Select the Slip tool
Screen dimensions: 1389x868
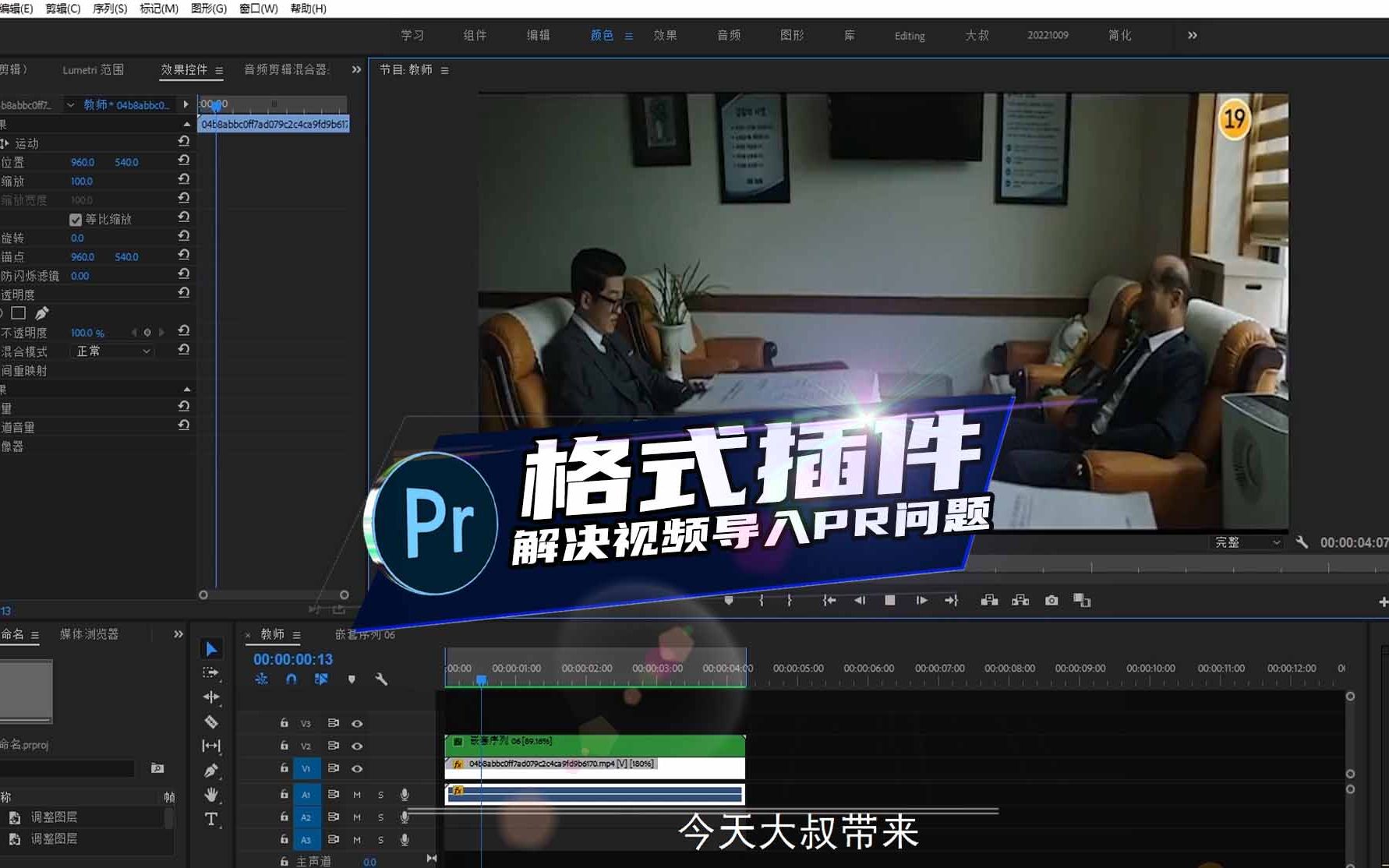[x=210, y=746]
